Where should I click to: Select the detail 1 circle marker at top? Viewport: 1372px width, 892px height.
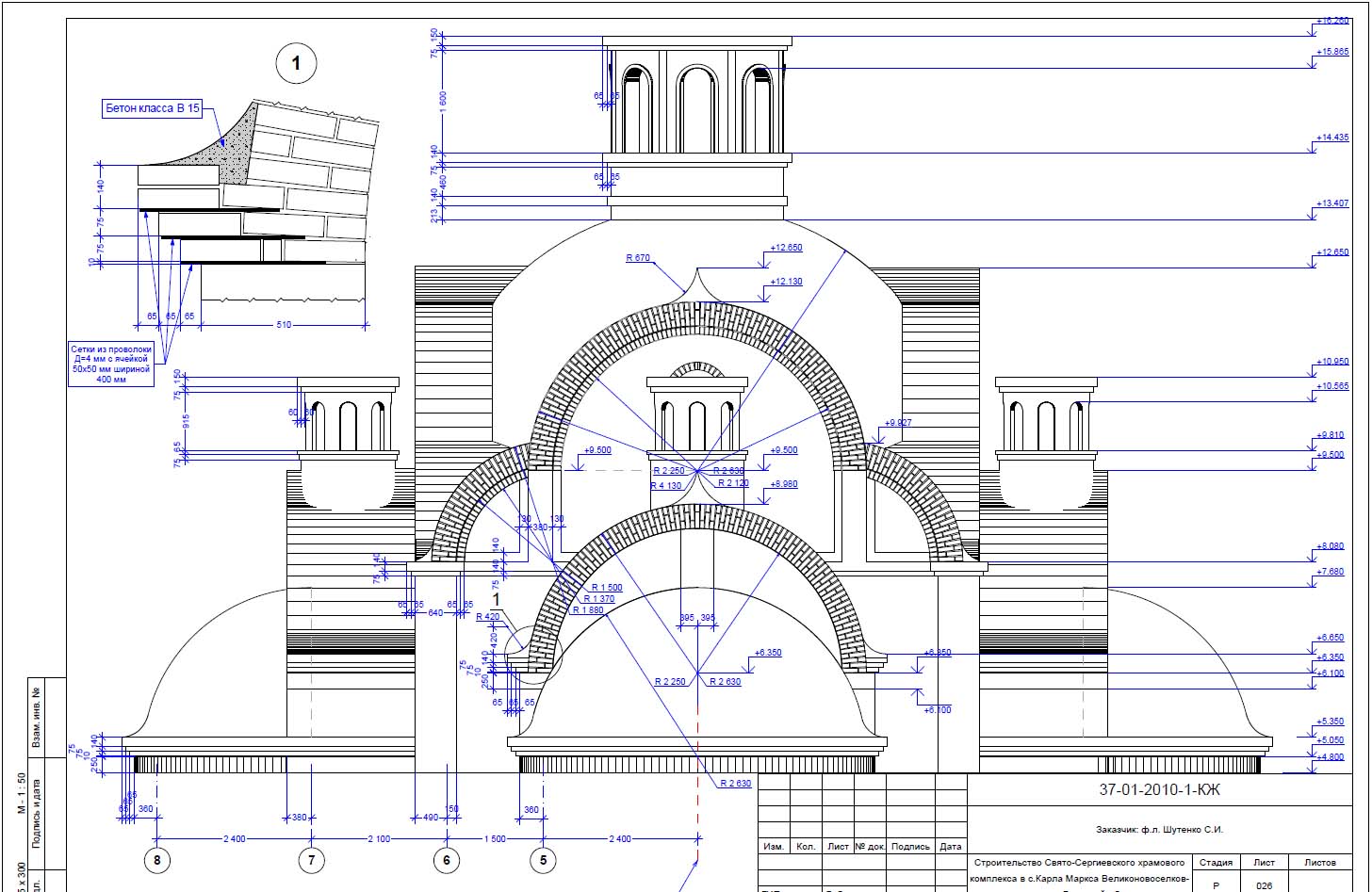point(296,64)
